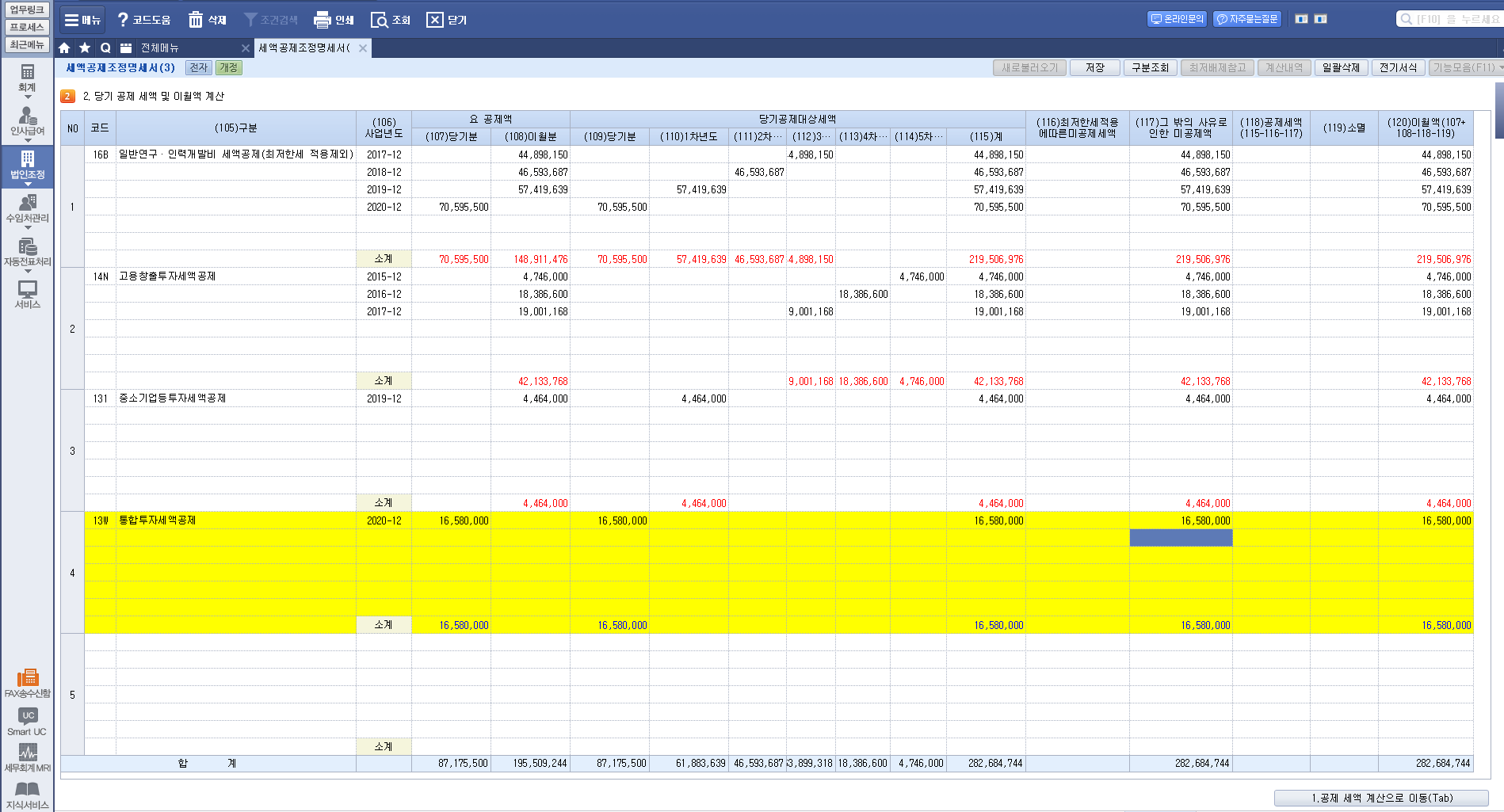Open the 자동전표처리 sidebar module
Screen dimensions: 1504x812
(27, 254)
